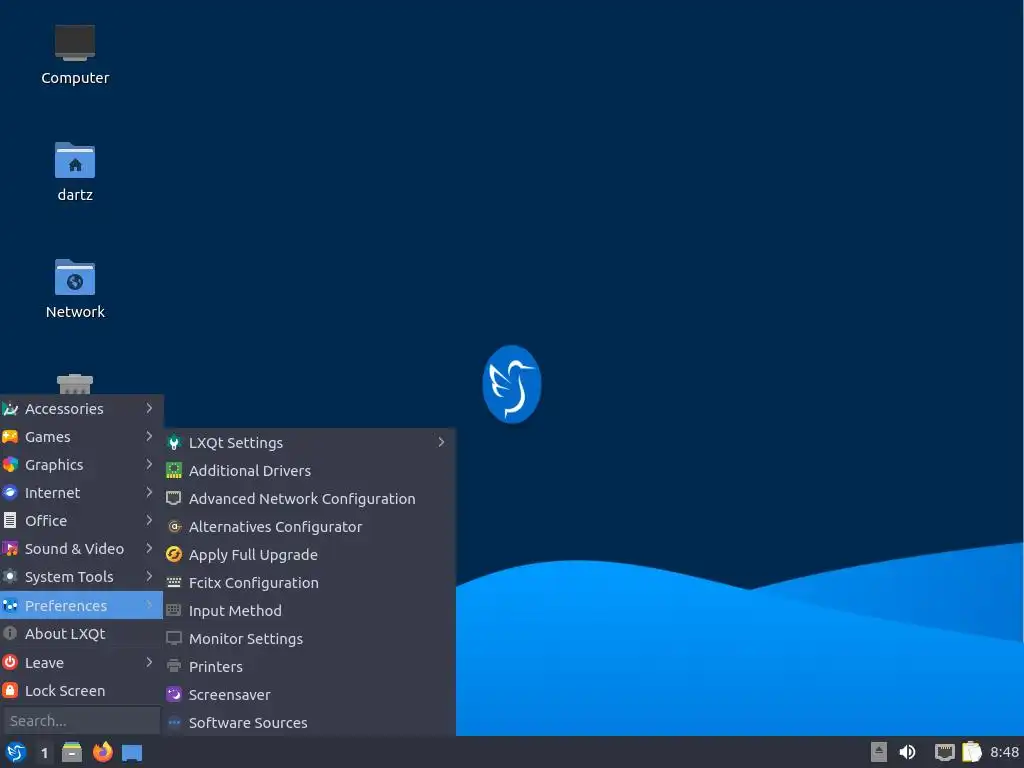Image resolution: width=1024 pixels, height=768 pixels.
Task: Expand the Games submenu arrow
Action: (x=149, y=436)
